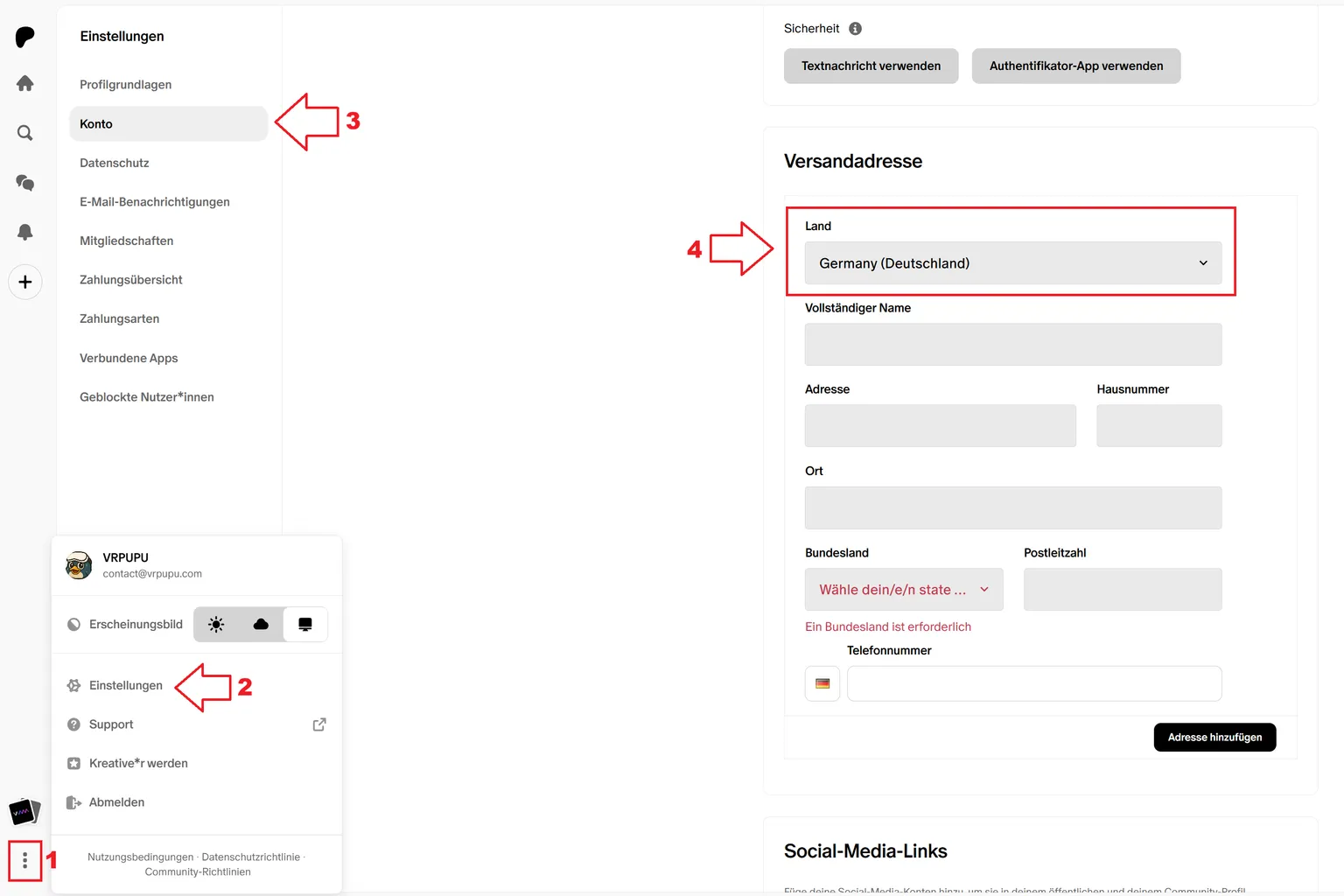
Task: Open search with magnifier icon
Action: (x=24, y=133)
